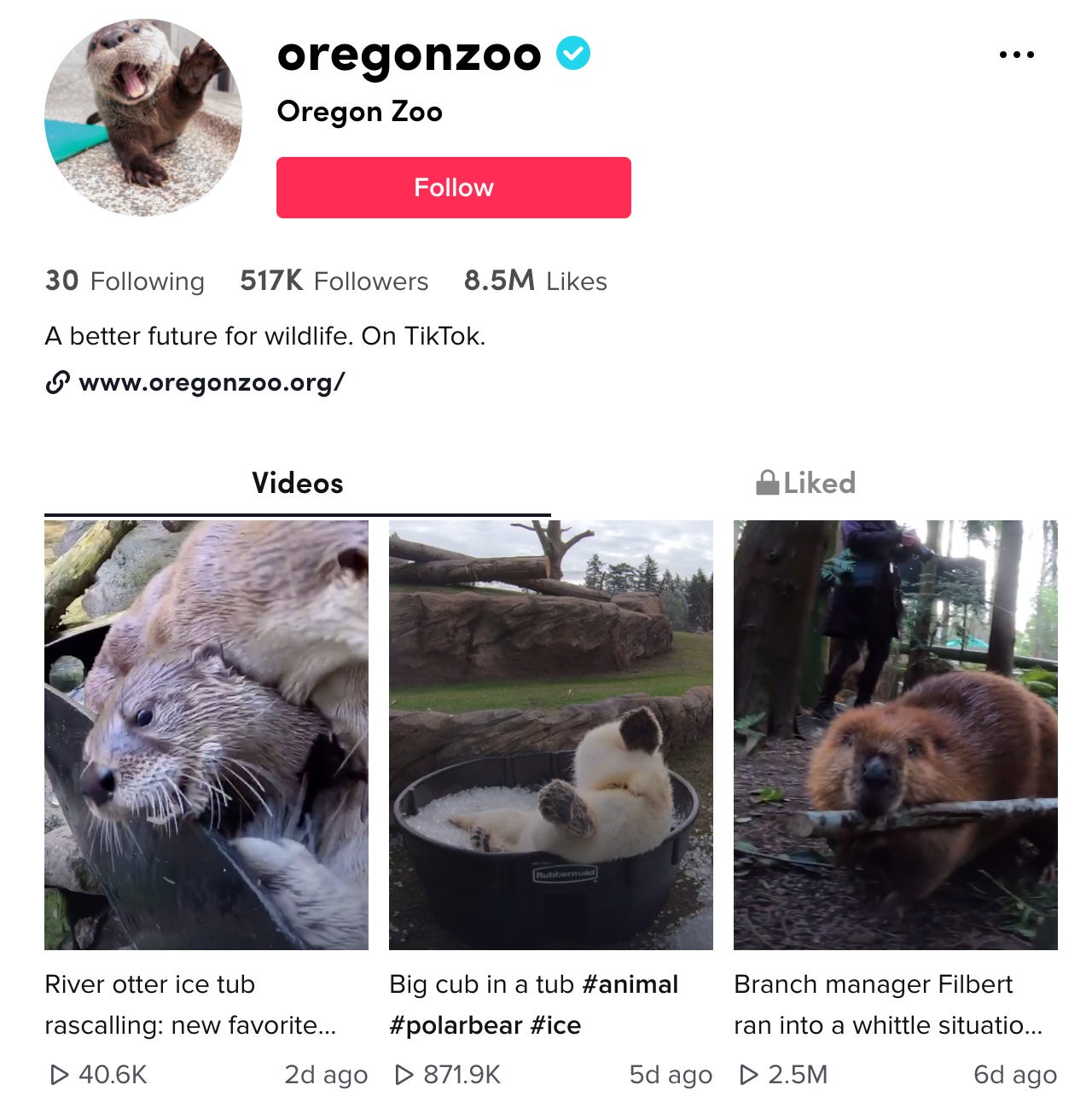The height and width of the screenshot is (1102, 1092).
Task: Play the river otter ice tub video
Action: (206, 735)
